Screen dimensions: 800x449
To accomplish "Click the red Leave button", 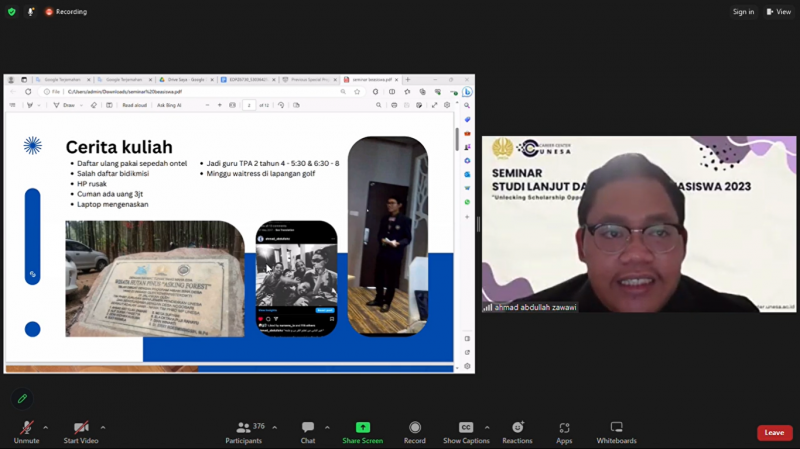I will (774, 433).
